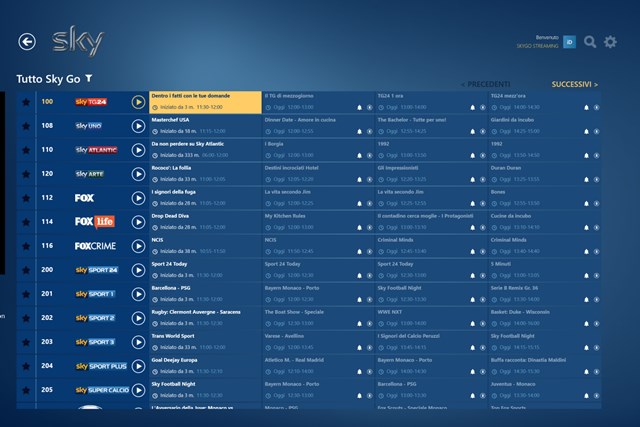Play channel 200 Sky Sport 24

click(x=138, y=270)
